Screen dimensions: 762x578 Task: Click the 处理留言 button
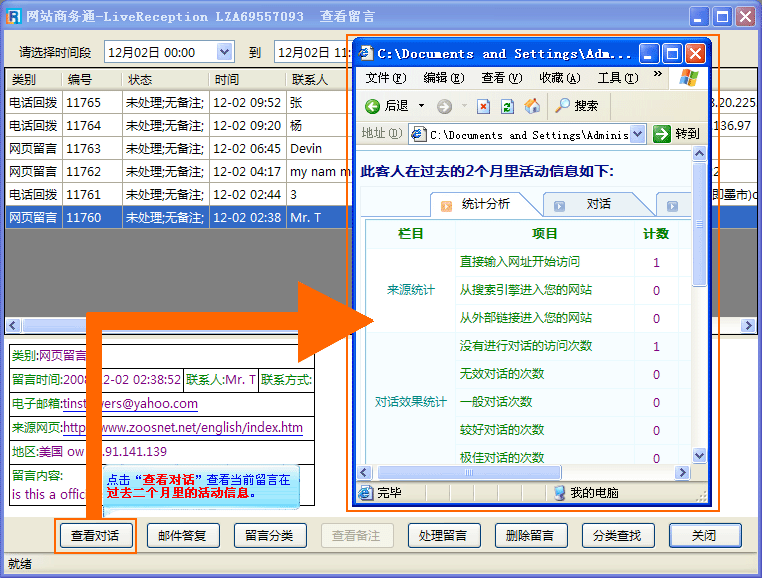click(449, 536)
